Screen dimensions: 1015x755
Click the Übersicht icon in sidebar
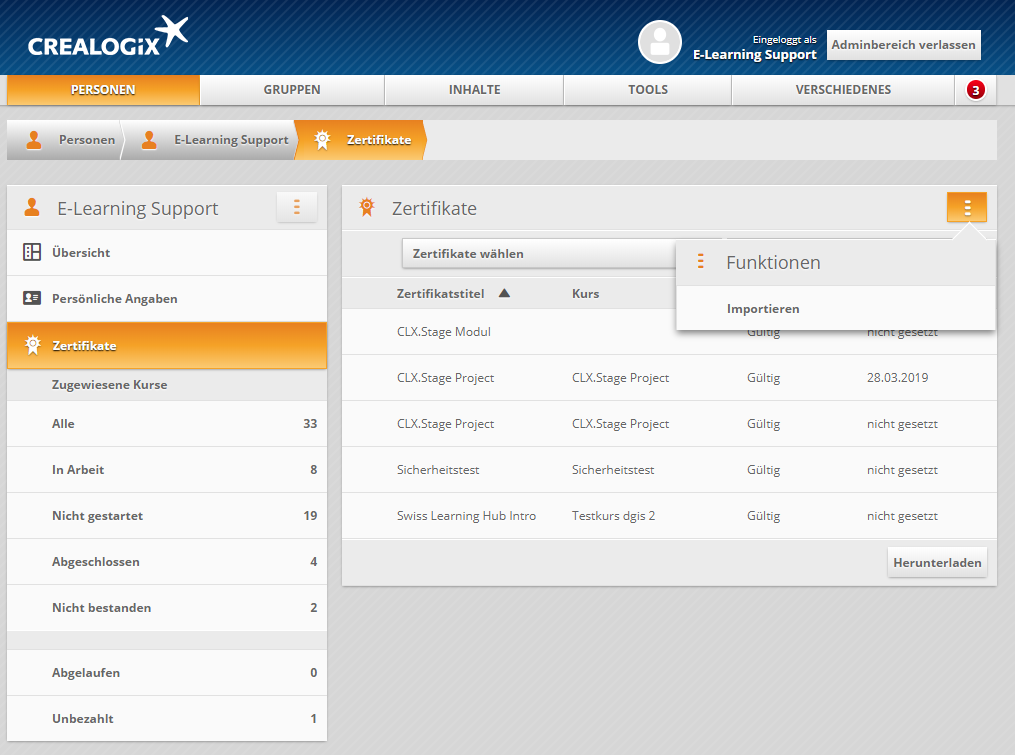[32, 253]
